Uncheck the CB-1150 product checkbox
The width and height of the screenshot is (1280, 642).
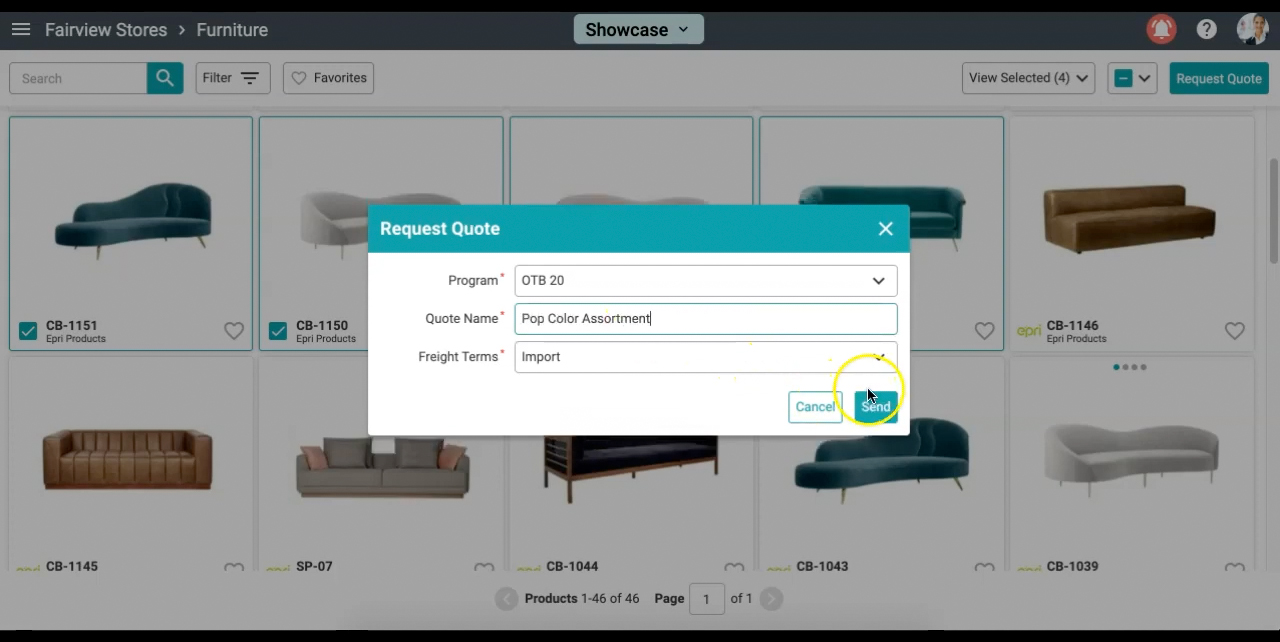[x=278, y=331]
